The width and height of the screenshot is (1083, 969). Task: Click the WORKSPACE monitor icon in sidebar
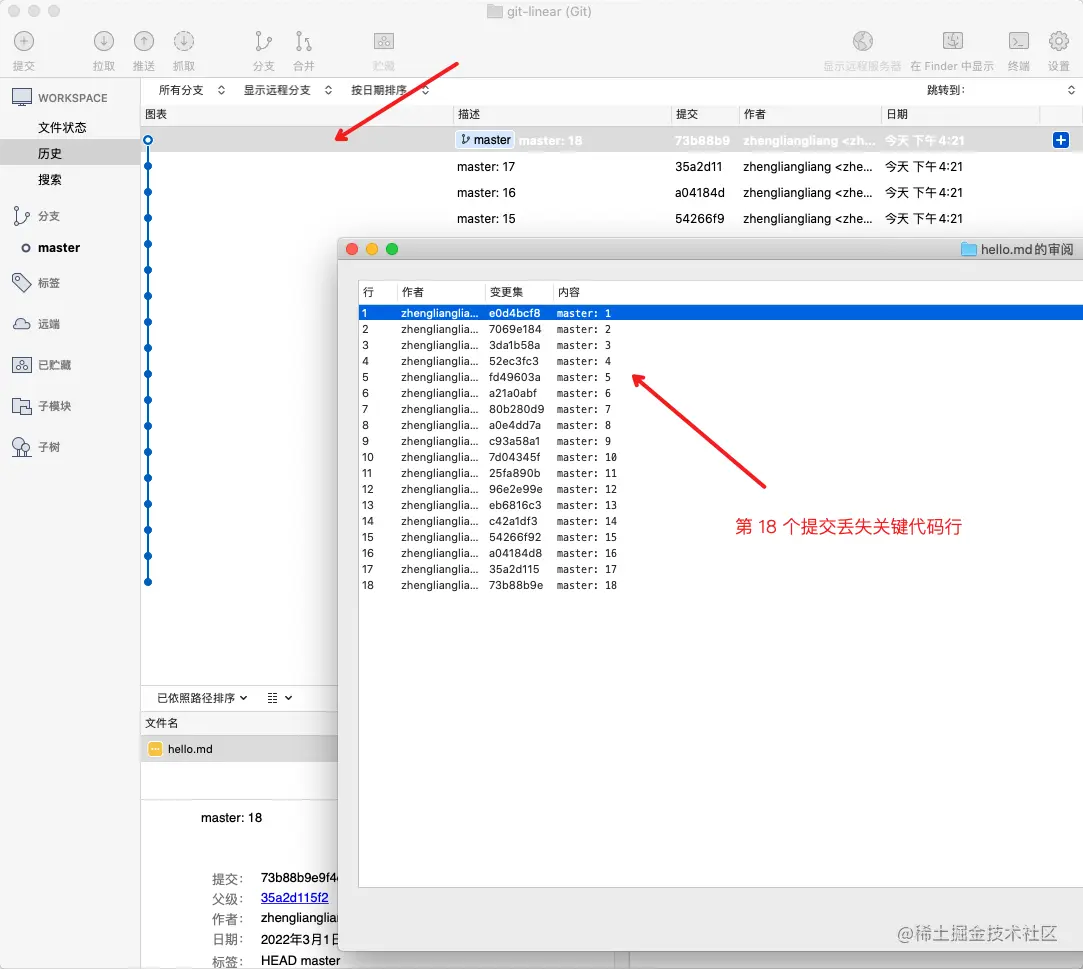[22, 97]
